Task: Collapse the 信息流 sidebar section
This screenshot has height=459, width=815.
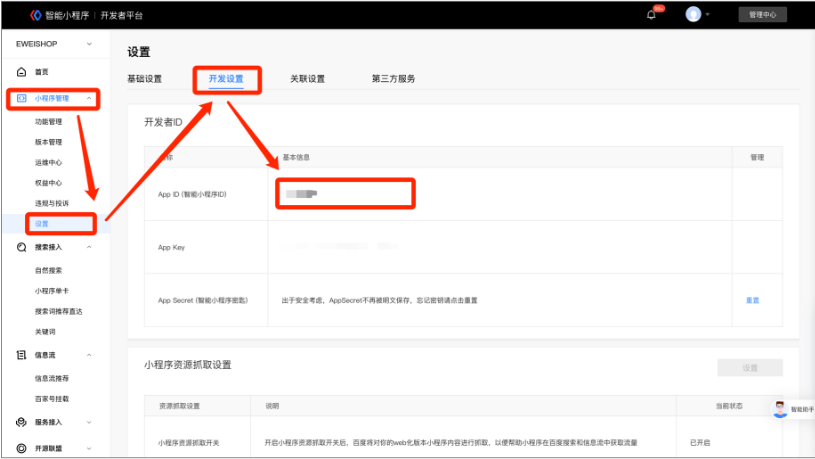Action: click(x=89, y=355)
